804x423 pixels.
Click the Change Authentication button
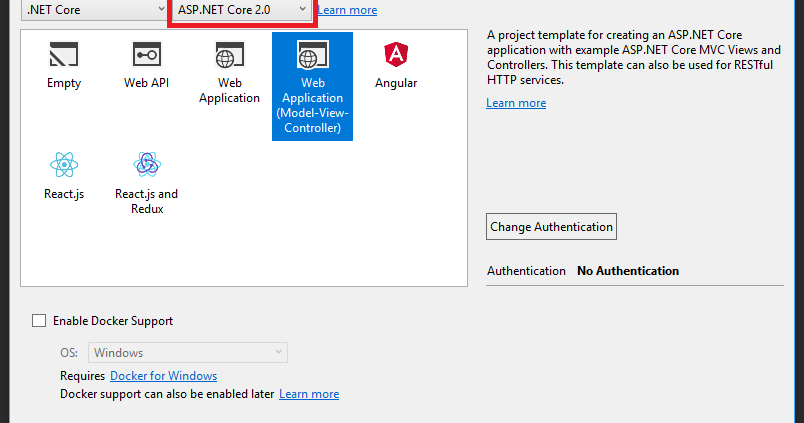551,227
